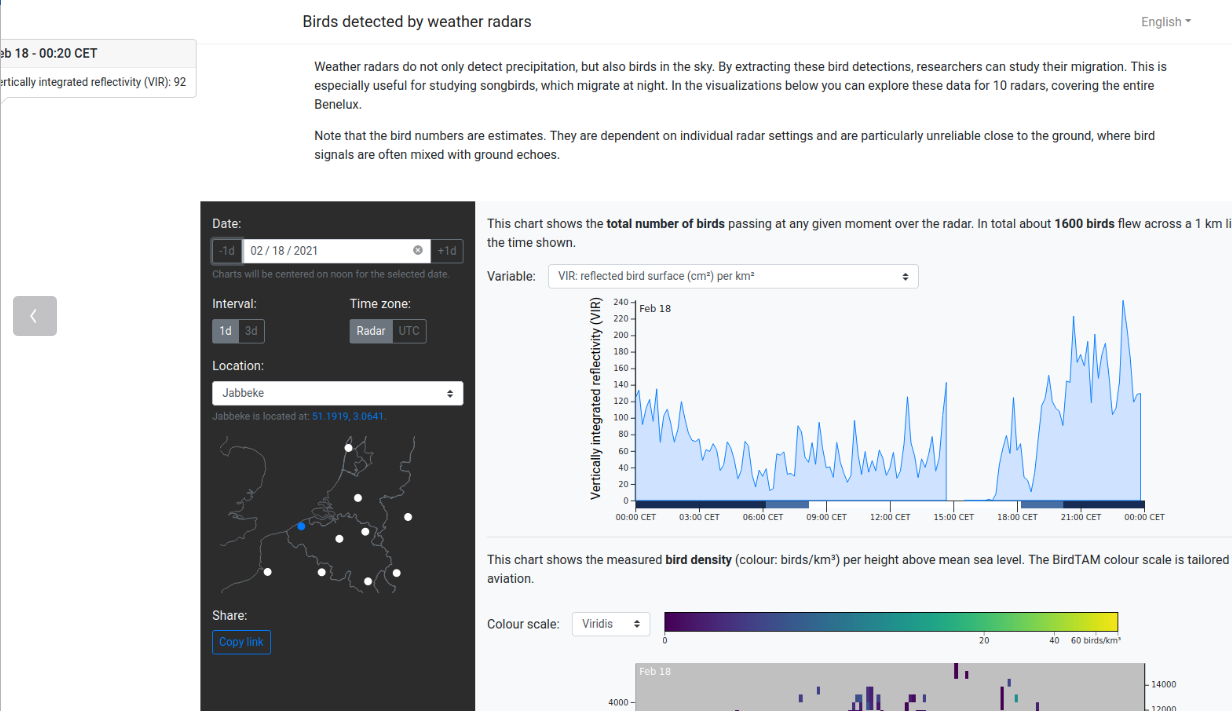Select the westernmost white radar dot on map
1232x711 pixels.
click(x=267, y=572)
